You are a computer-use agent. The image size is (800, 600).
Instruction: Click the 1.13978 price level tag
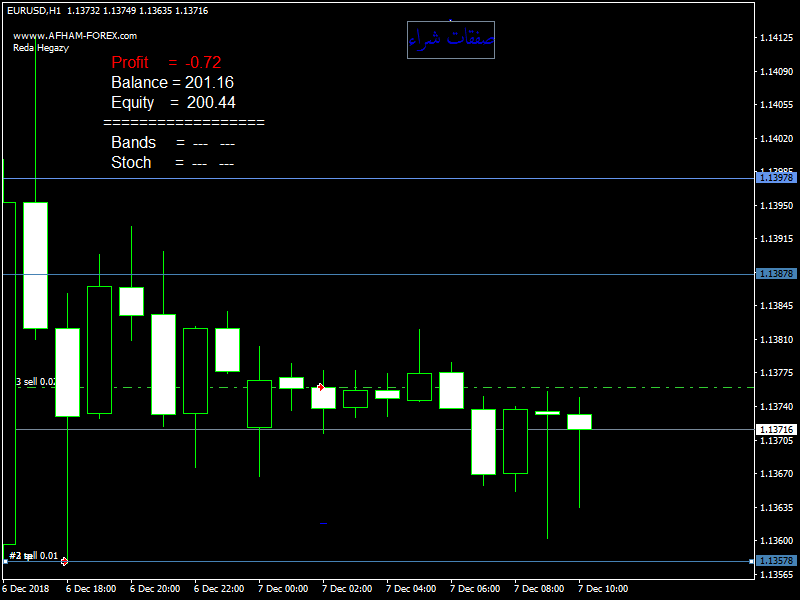tap(775, 177)
